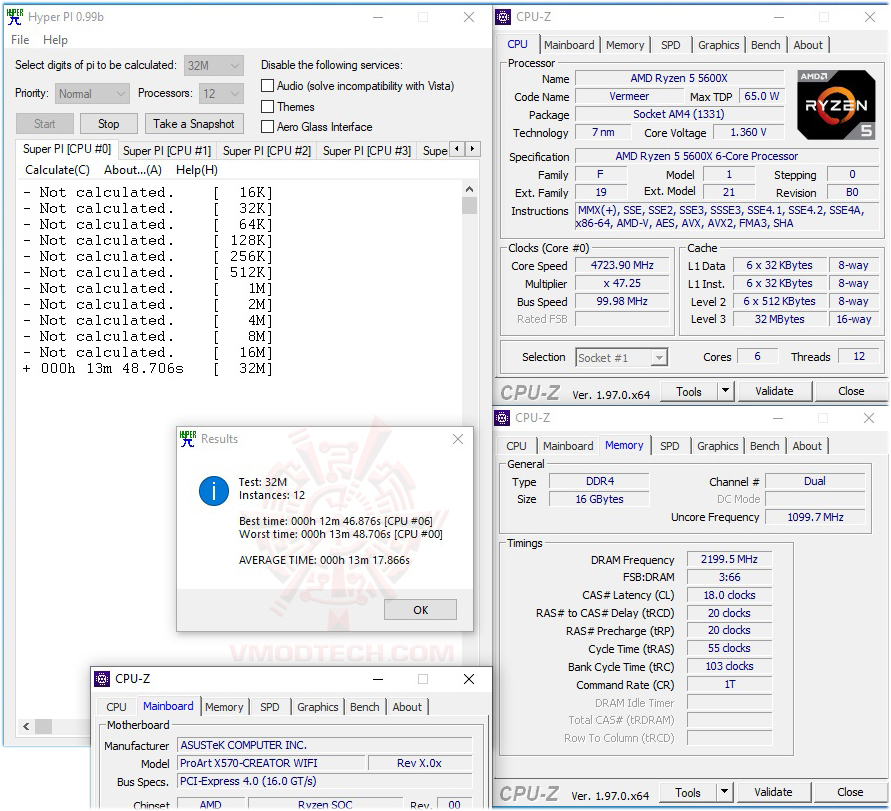
Task: Check the Themes checkbox
Action: pos(267,106)
